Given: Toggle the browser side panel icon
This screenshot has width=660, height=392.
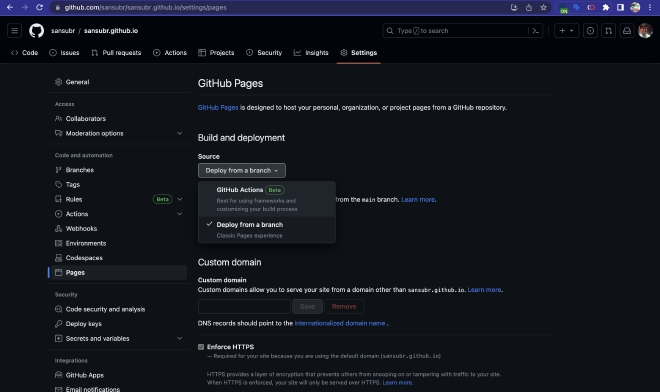Looking at the screenshot, I should coord(620,7).
